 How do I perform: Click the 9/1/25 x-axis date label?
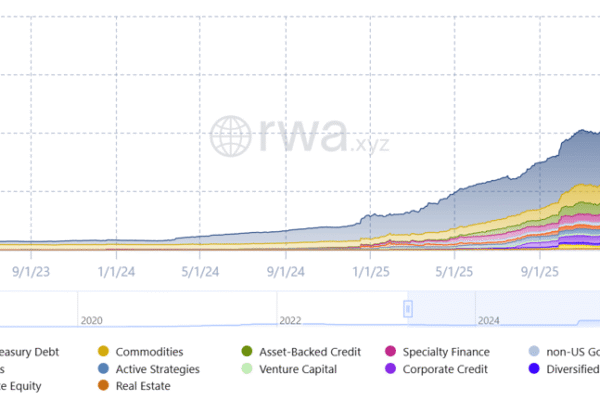tap(540, 271)
